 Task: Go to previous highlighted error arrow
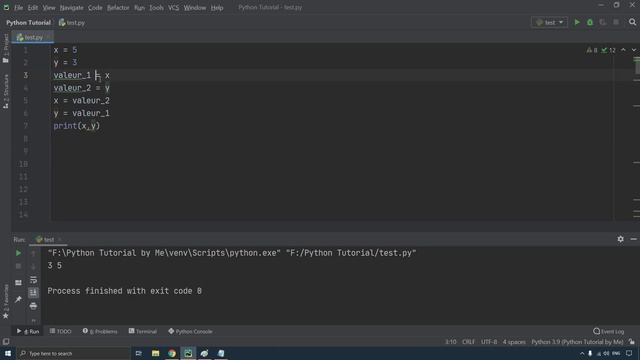(623, 50)
